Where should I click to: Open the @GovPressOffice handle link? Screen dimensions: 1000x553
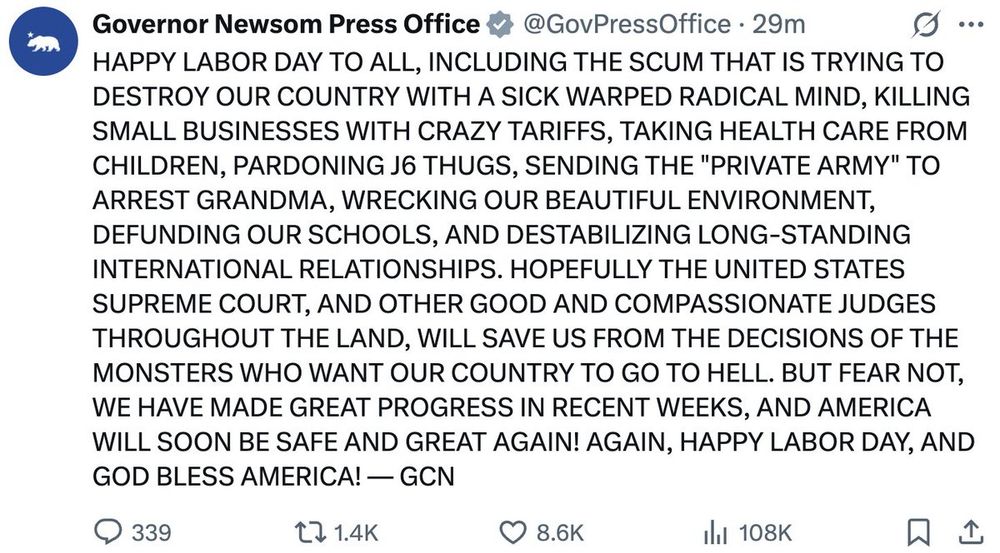[x=627, y=24]
